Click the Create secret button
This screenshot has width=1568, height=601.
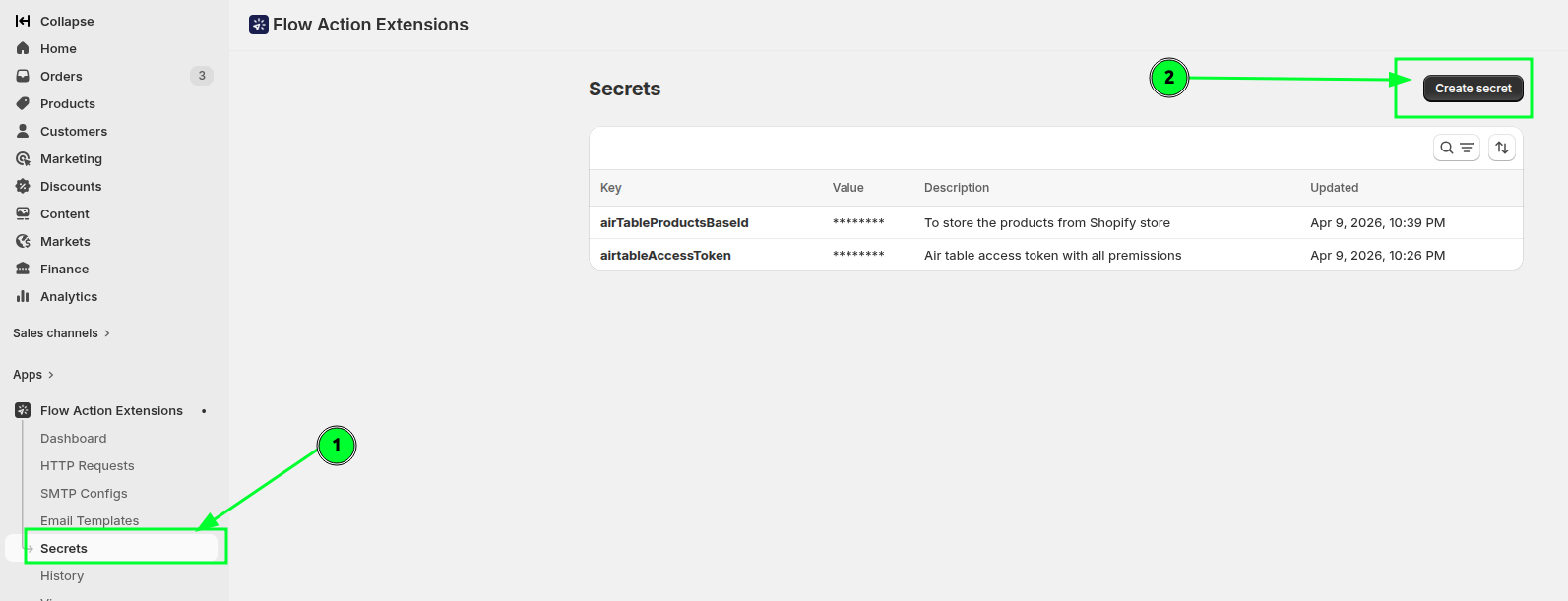coord(1473,89)
